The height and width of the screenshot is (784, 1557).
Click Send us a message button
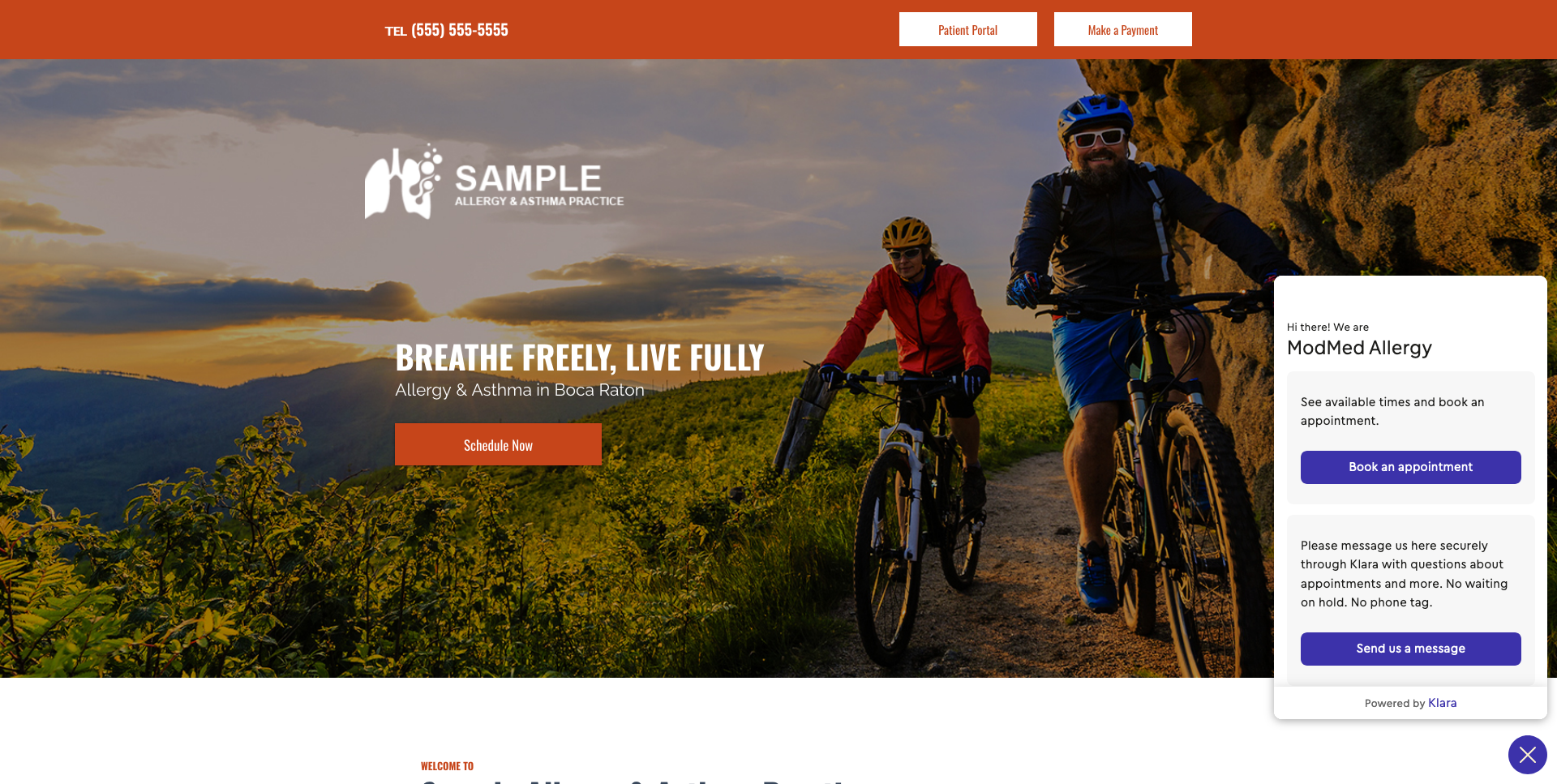pos(1410,649)
